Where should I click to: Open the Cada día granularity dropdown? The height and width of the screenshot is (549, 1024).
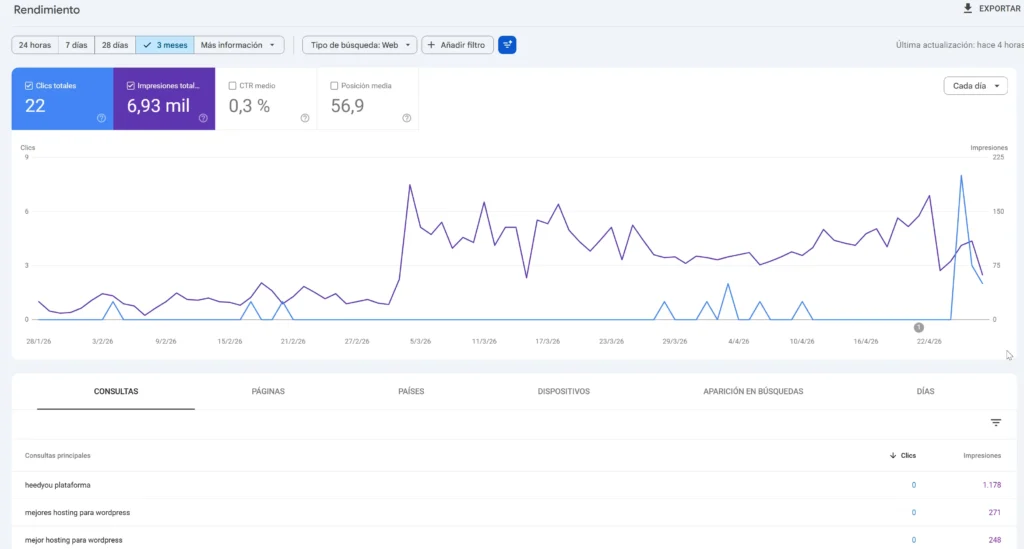[x=975, y=86]
